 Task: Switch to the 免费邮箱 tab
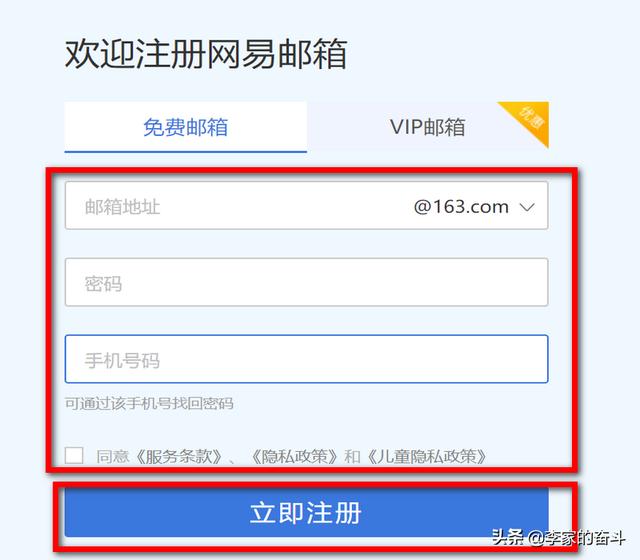(185, 127)
